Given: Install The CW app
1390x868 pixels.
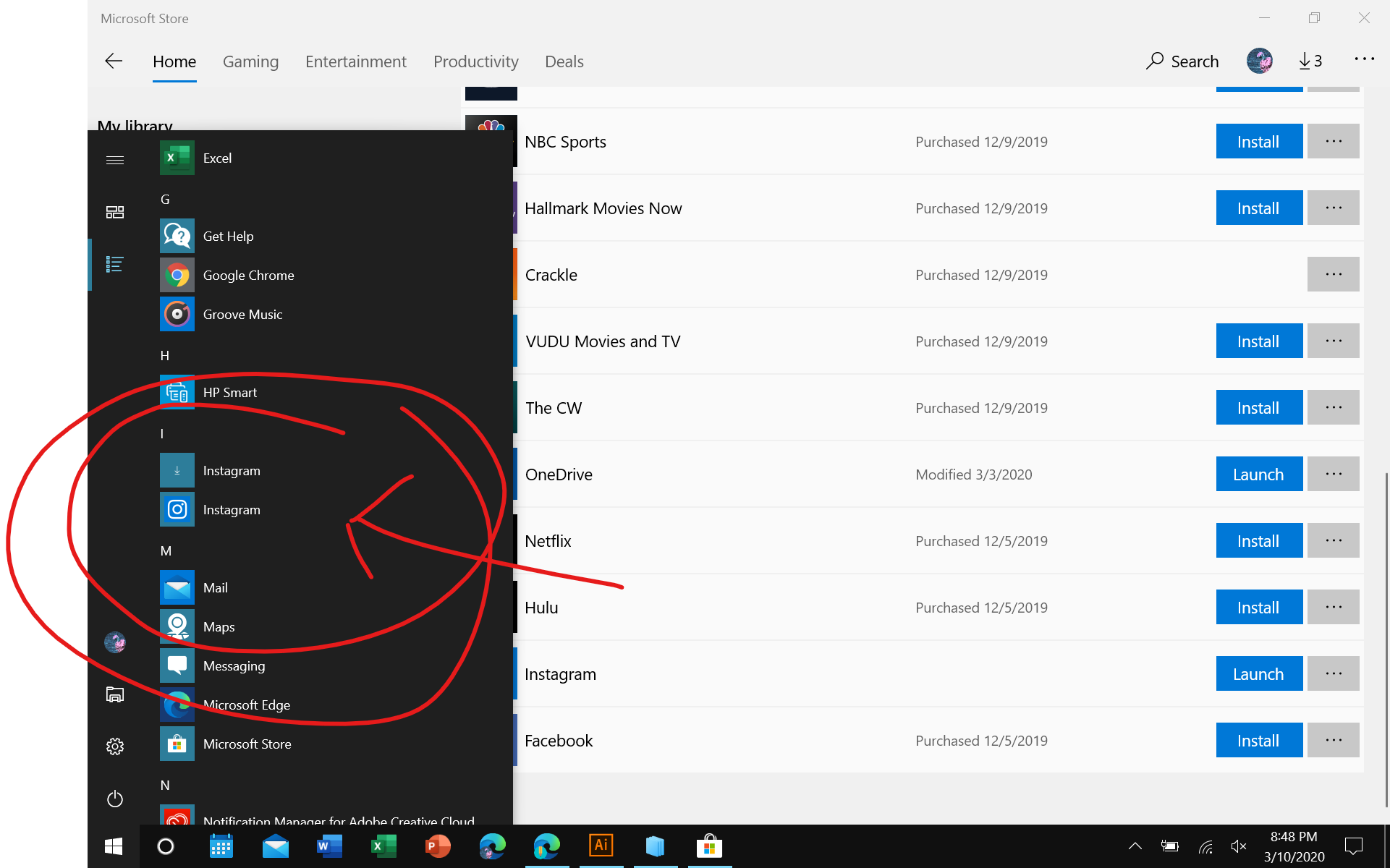Looking at the screenshot, I should (x=1259, y=407).
